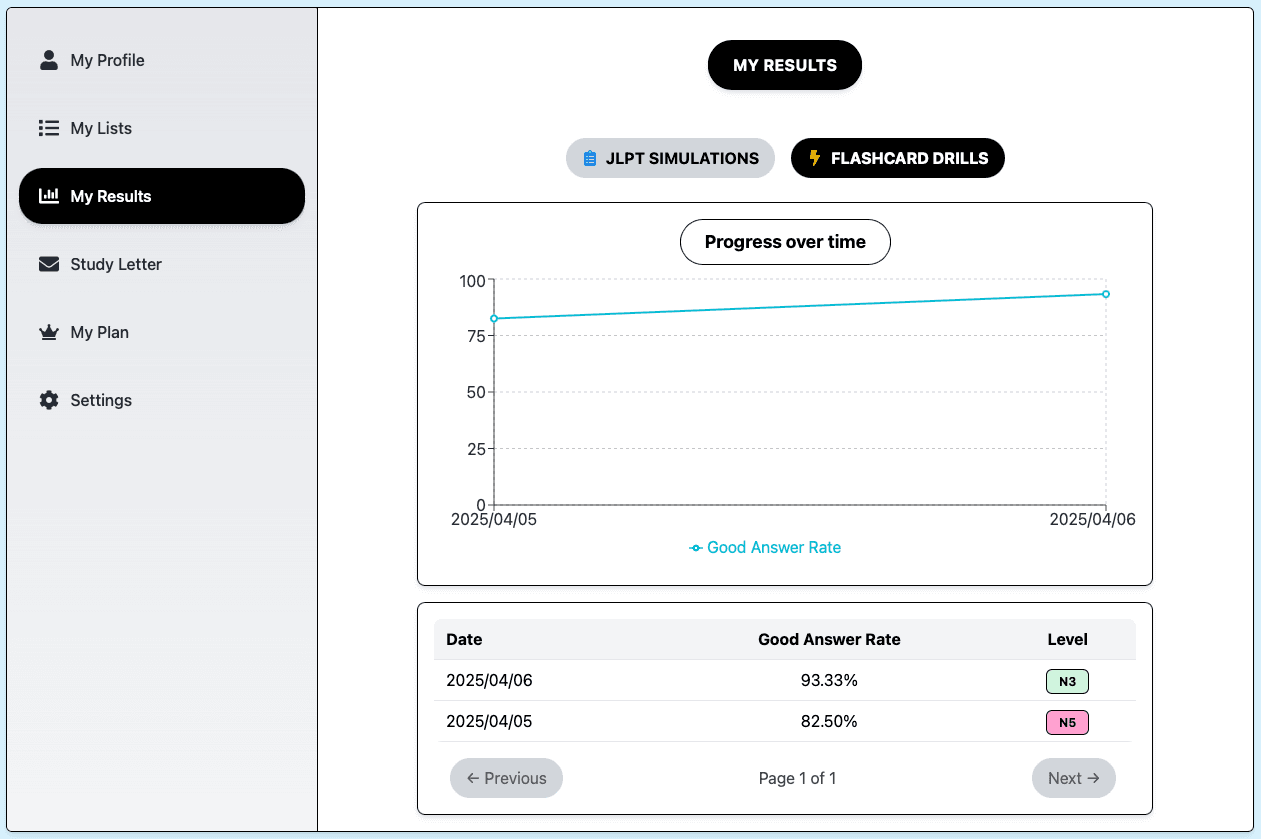This screenshot has width=1261, height=839.
Task: Go to the My Plan page
Action: 99,332
